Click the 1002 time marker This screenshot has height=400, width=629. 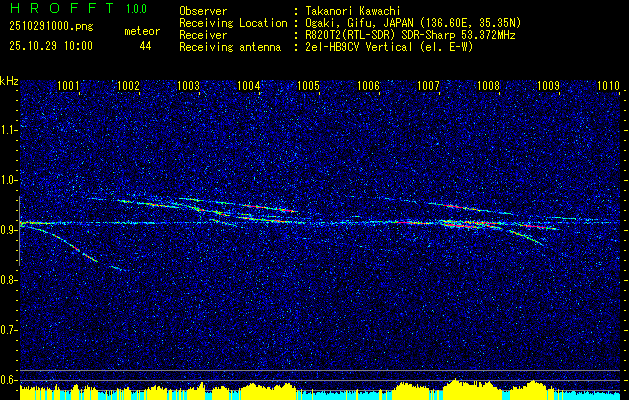(x=128, y=86)
